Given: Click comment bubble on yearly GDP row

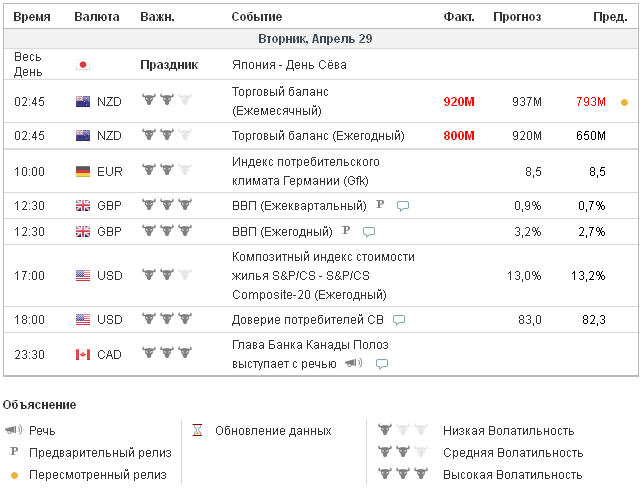Looking at the screenshot, I should 368,232.
